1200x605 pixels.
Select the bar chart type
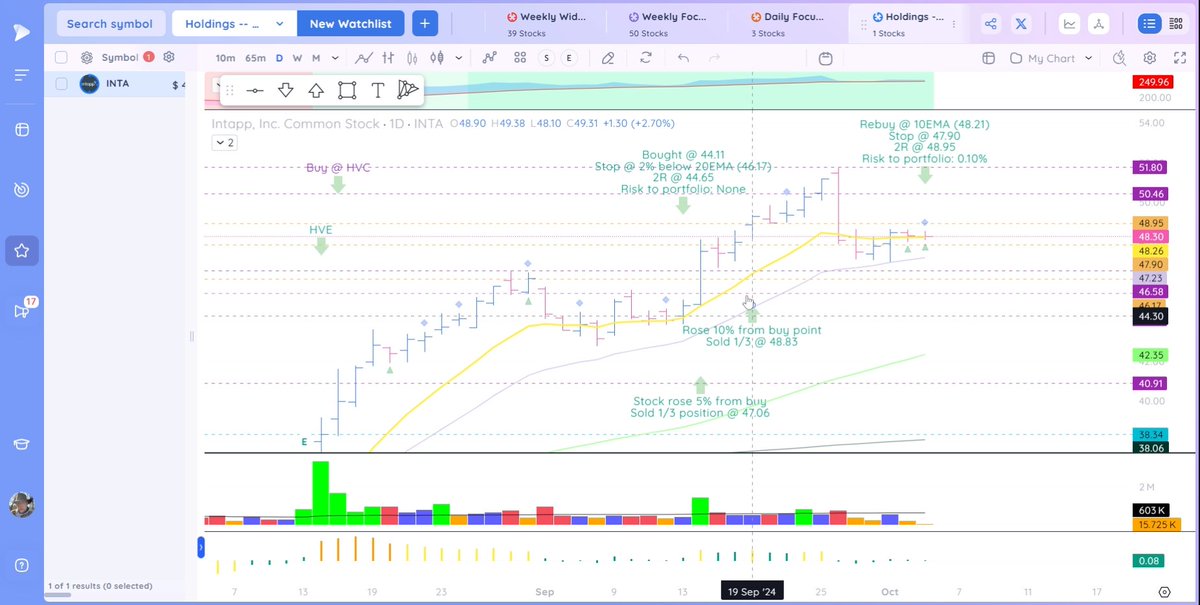tap(389, 58)
